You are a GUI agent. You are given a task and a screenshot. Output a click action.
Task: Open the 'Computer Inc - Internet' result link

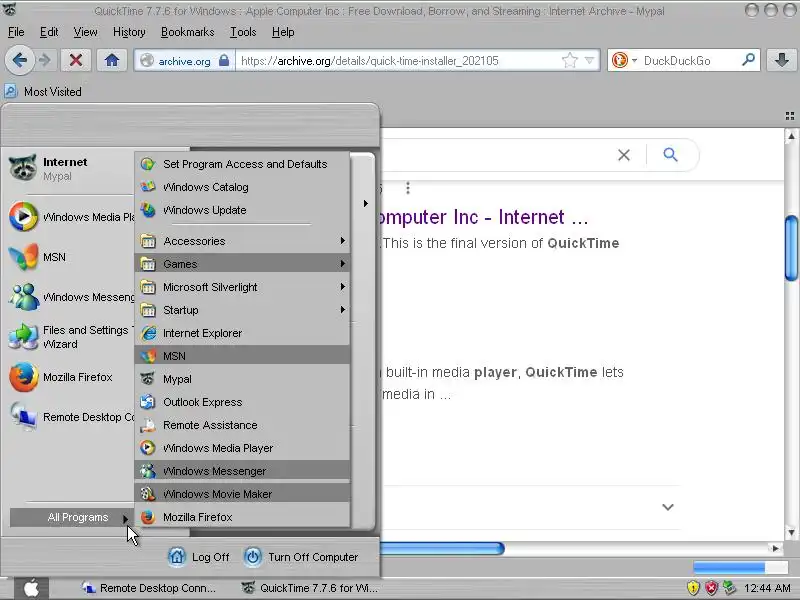(x=483, y=217)
